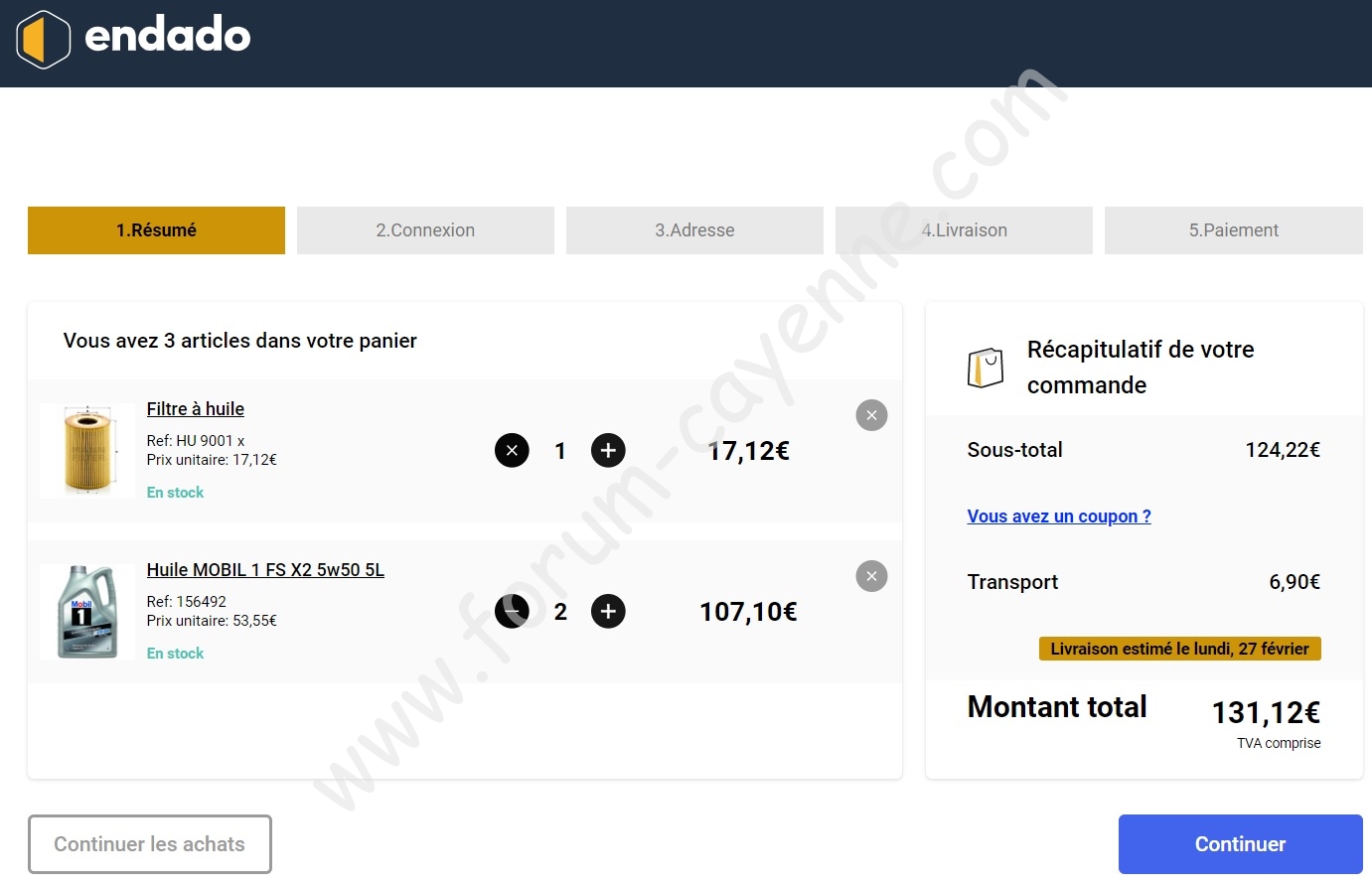Click the 'Montant total' label
Viewport: 1372px width, 885px height.
1057,706
